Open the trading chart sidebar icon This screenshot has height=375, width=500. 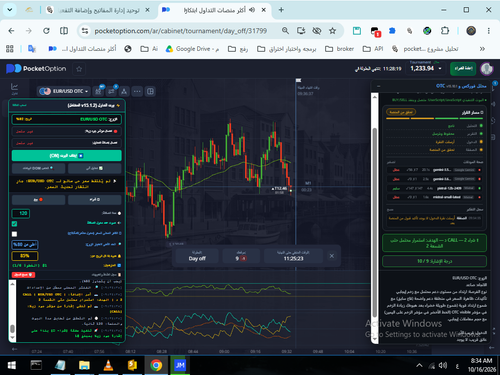pyautogui.click(x=14, y=88)
